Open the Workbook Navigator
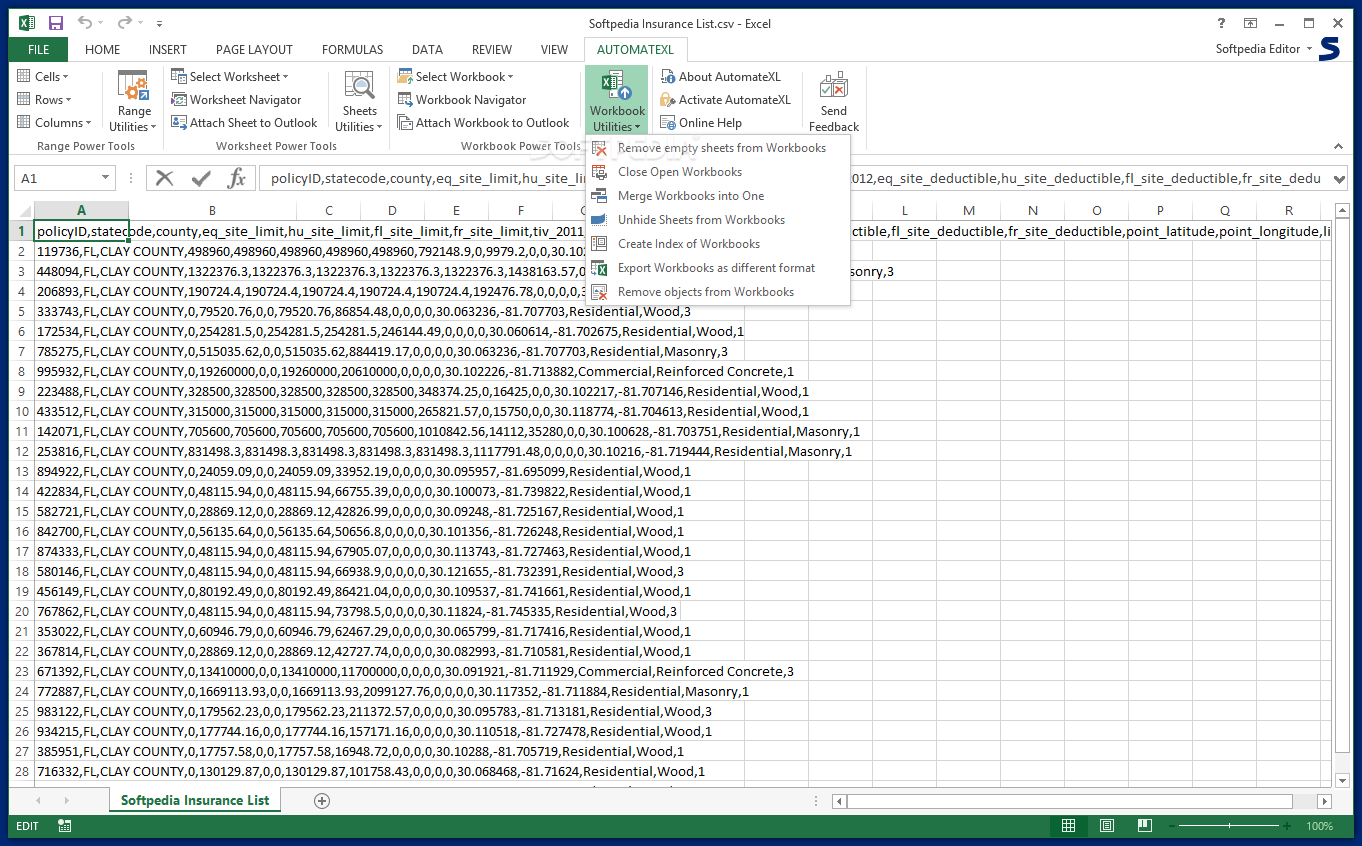The width and height of the screenshot is (1362, 846). point(462,100)
